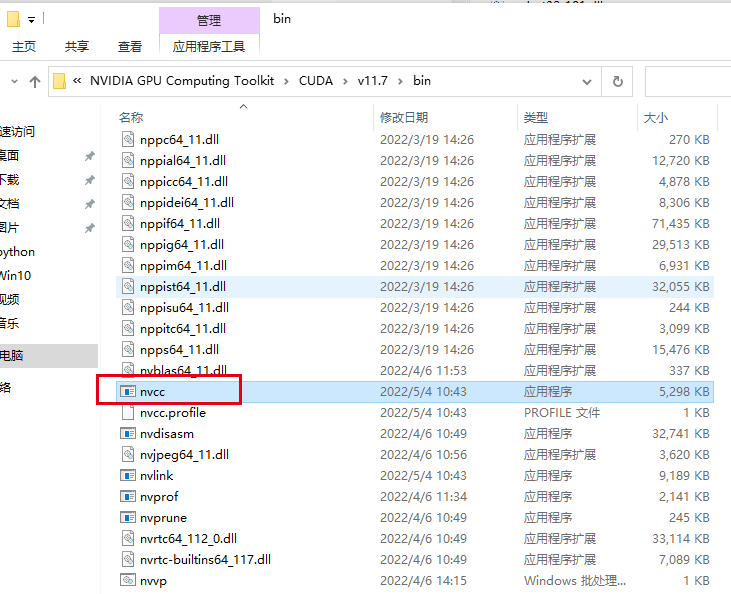Navigate to v11.7 in the breadcrumb path
The width and height of the screenshot is (731, 594).
click(372, 81)
